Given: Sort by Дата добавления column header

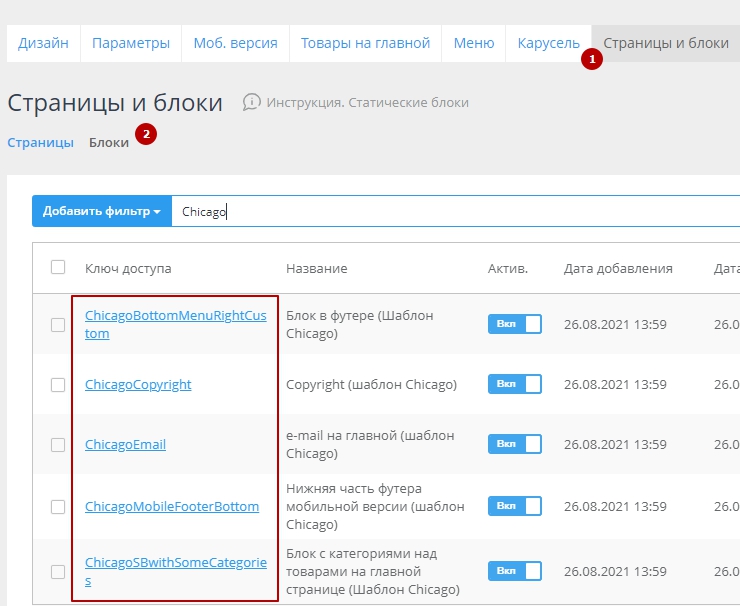Looking at the screenshot, I should click(617, 268).
